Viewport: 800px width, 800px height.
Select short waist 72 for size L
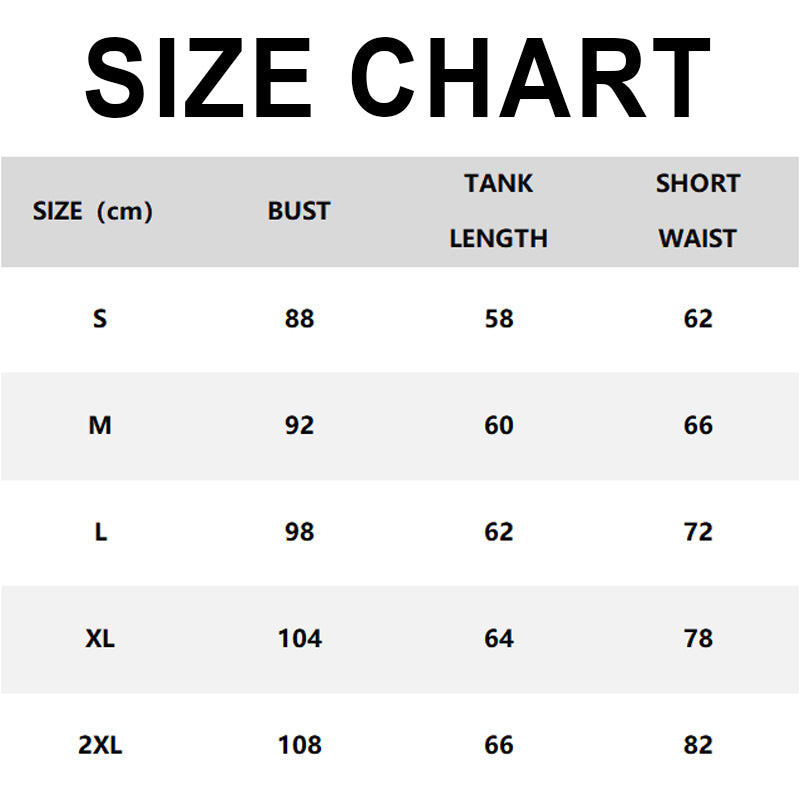pyautogui.click(x=698, y=532)
